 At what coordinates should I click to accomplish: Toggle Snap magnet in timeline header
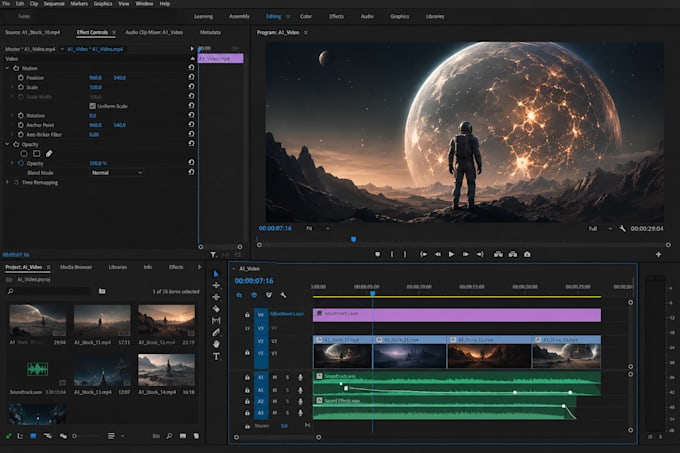(x=254, y=295)
